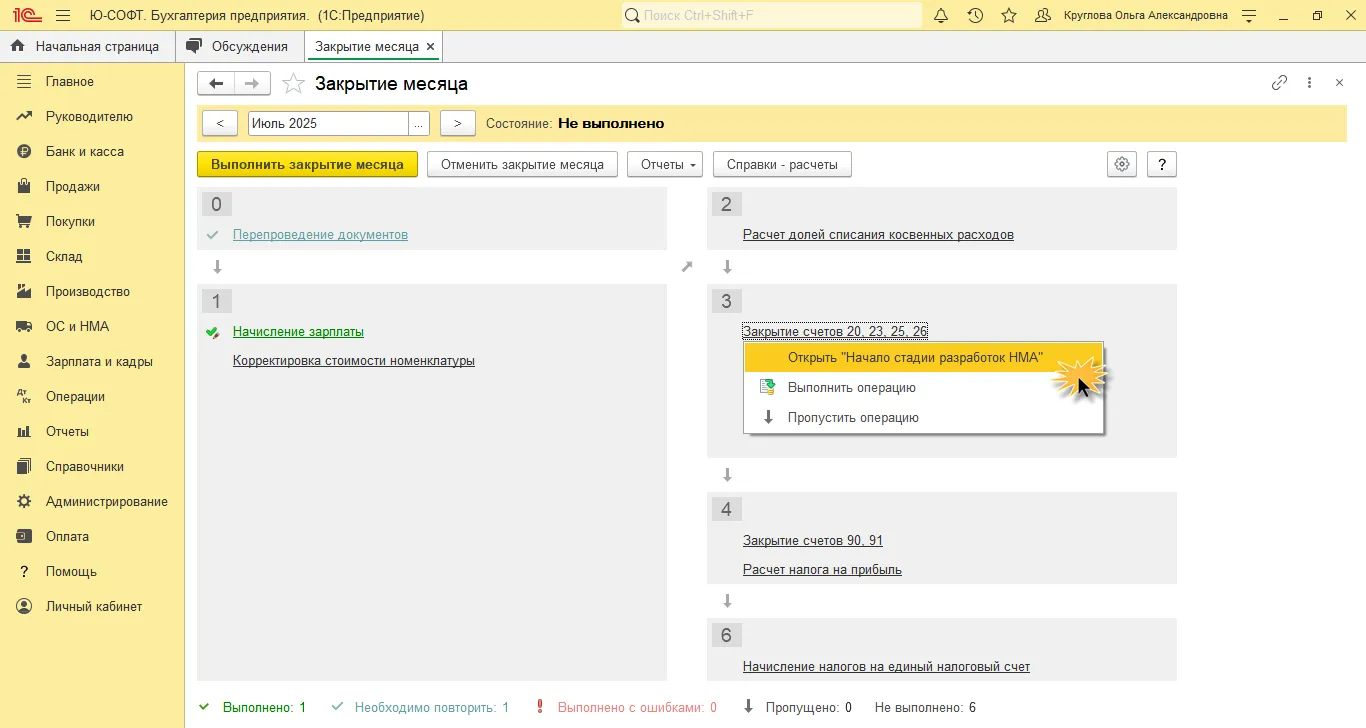This screenshot has width=1366, height=728.
Task: Click Справки - расчеты button
Action: 782,165
